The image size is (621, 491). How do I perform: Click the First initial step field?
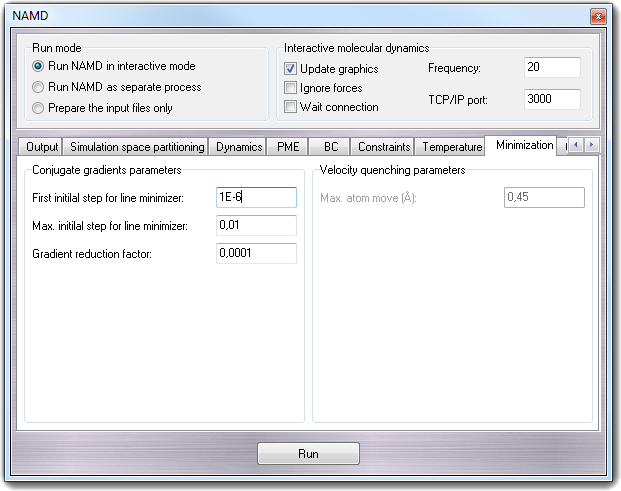pyautogui.click(x=256, y=197)
